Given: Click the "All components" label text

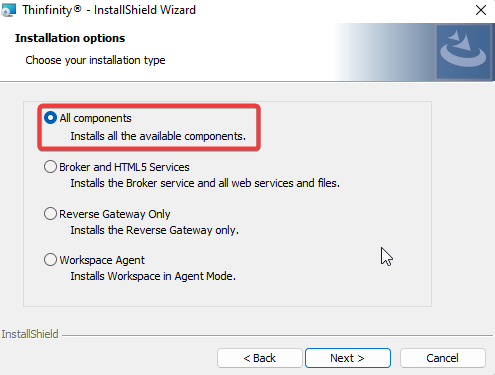Looking at the screenshot, I should [x=95, y=118].
